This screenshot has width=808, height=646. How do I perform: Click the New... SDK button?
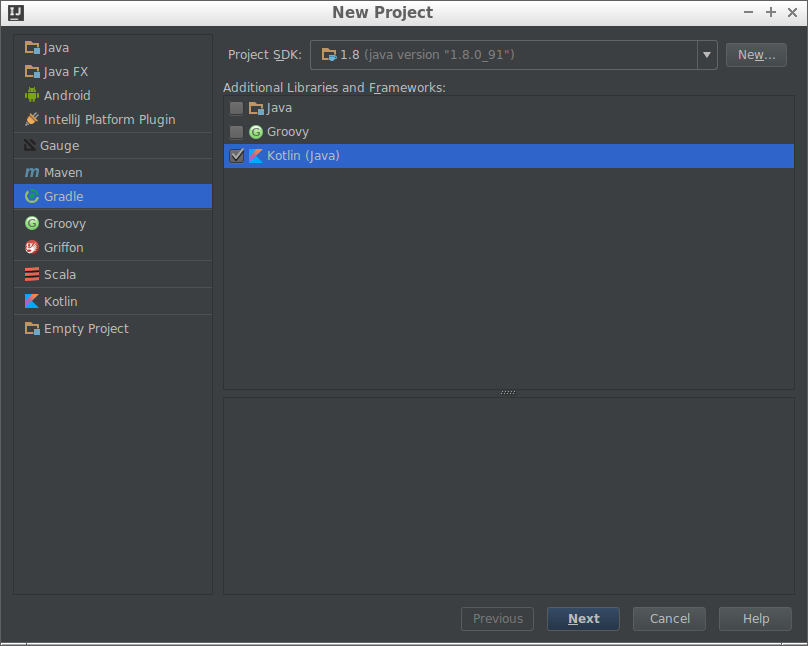pos(755,55)
